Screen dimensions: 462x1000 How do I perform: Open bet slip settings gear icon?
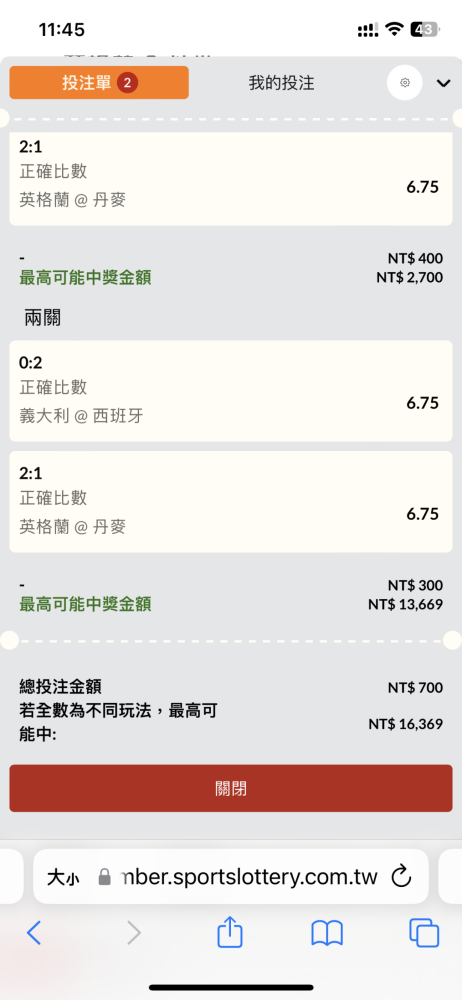[x=405, y=83]
